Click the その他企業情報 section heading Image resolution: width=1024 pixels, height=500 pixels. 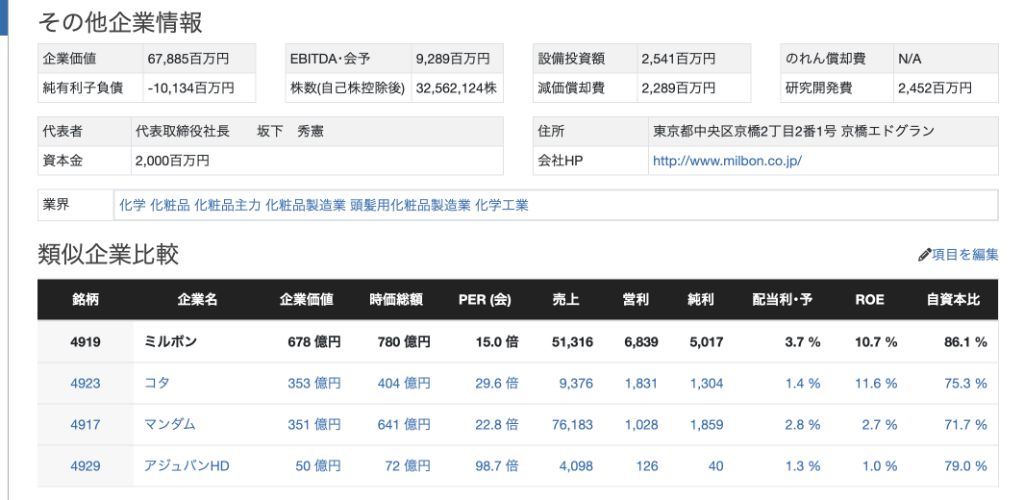tap(120, 23)
